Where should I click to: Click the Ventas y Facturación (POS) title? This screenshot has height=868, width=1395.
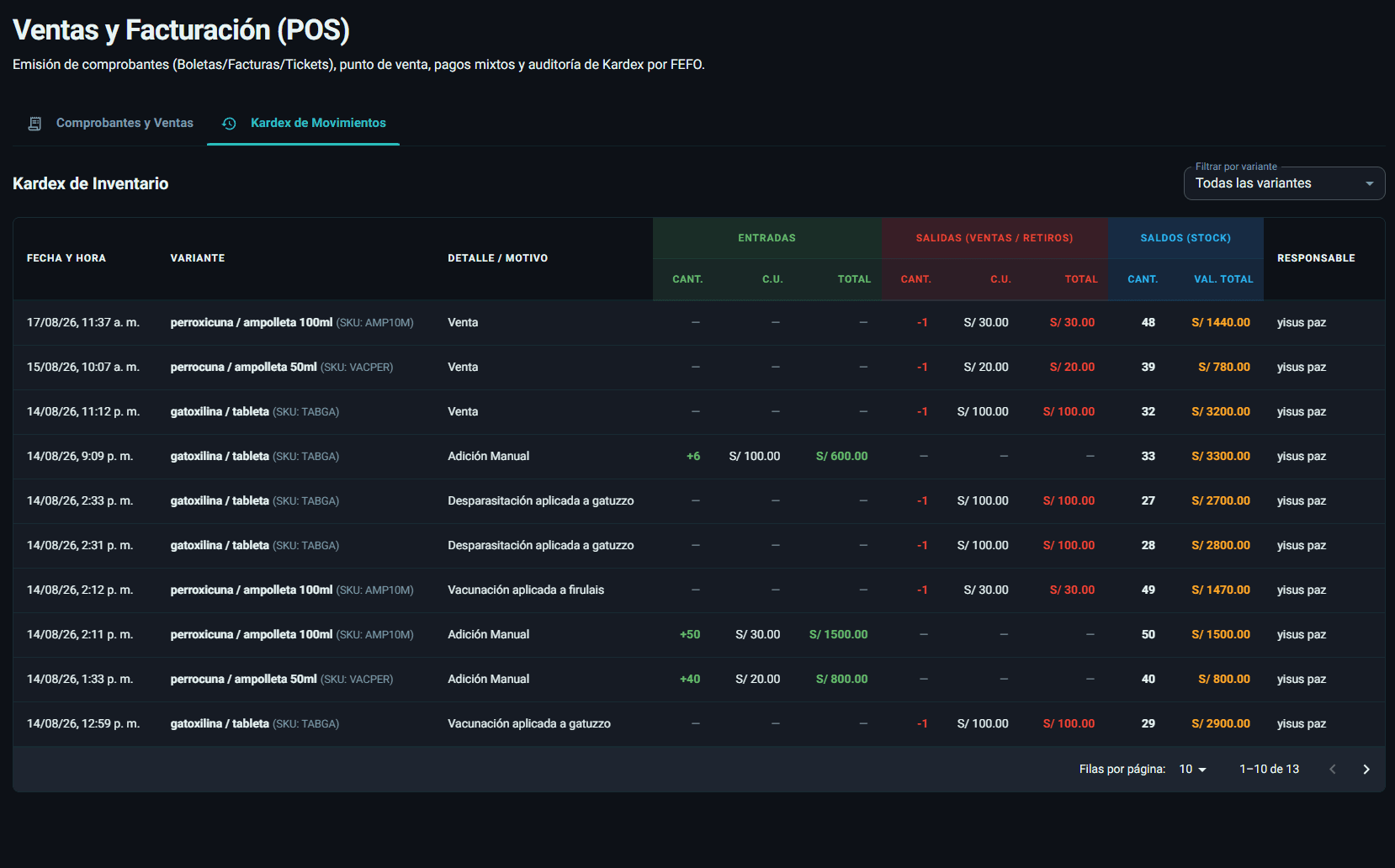(x=181, y=30)
